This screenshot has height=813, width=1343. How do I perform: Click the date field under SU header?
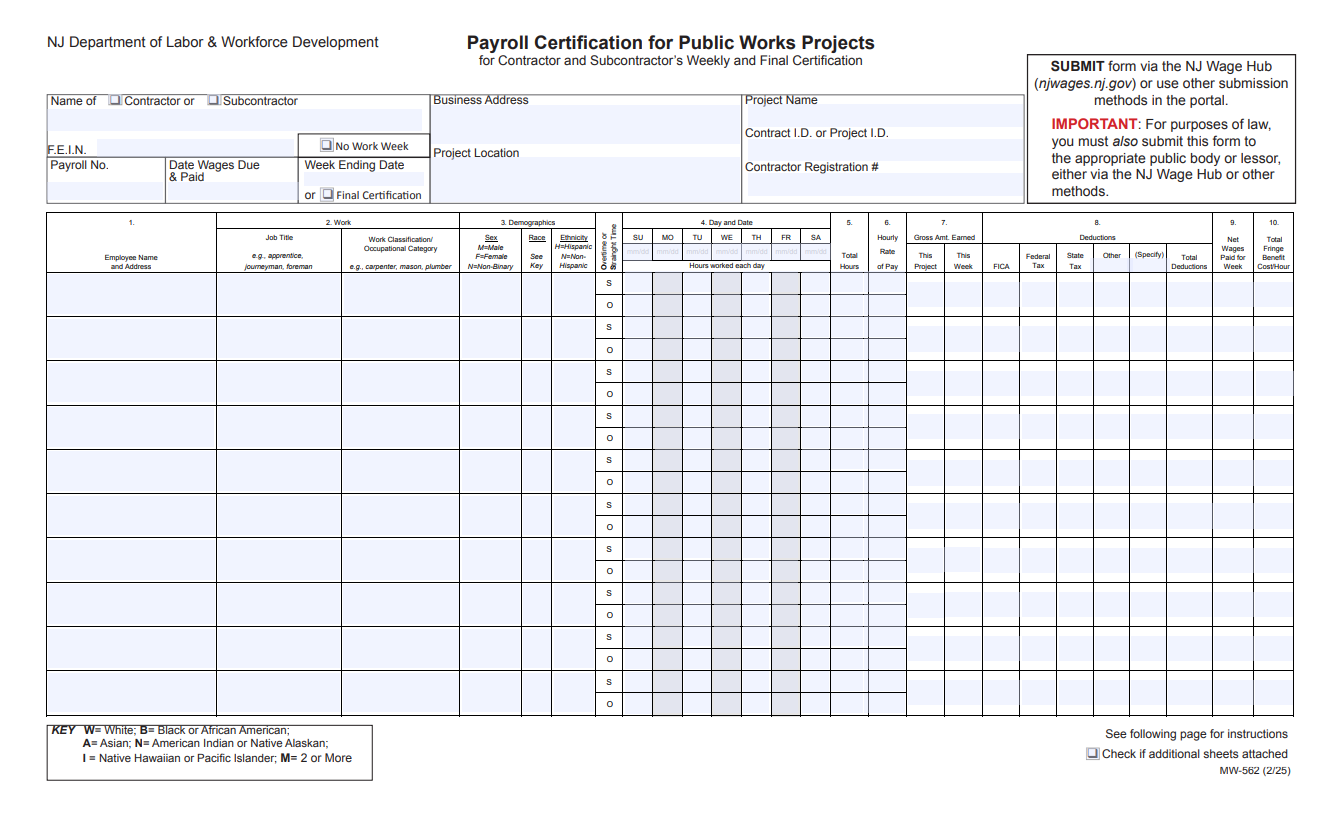(638, 252)
